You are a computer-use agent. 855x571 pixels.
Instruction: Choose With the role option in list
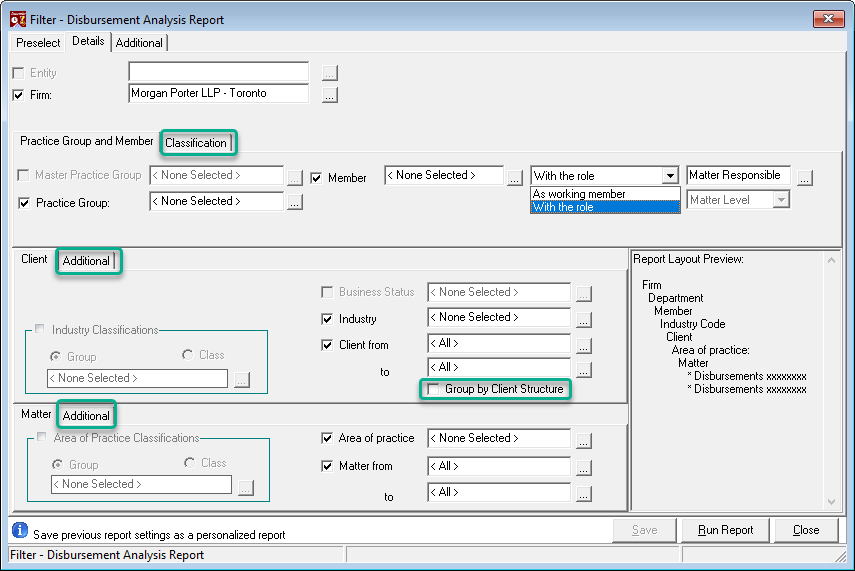pyautogui.click(x=605, y=207)
